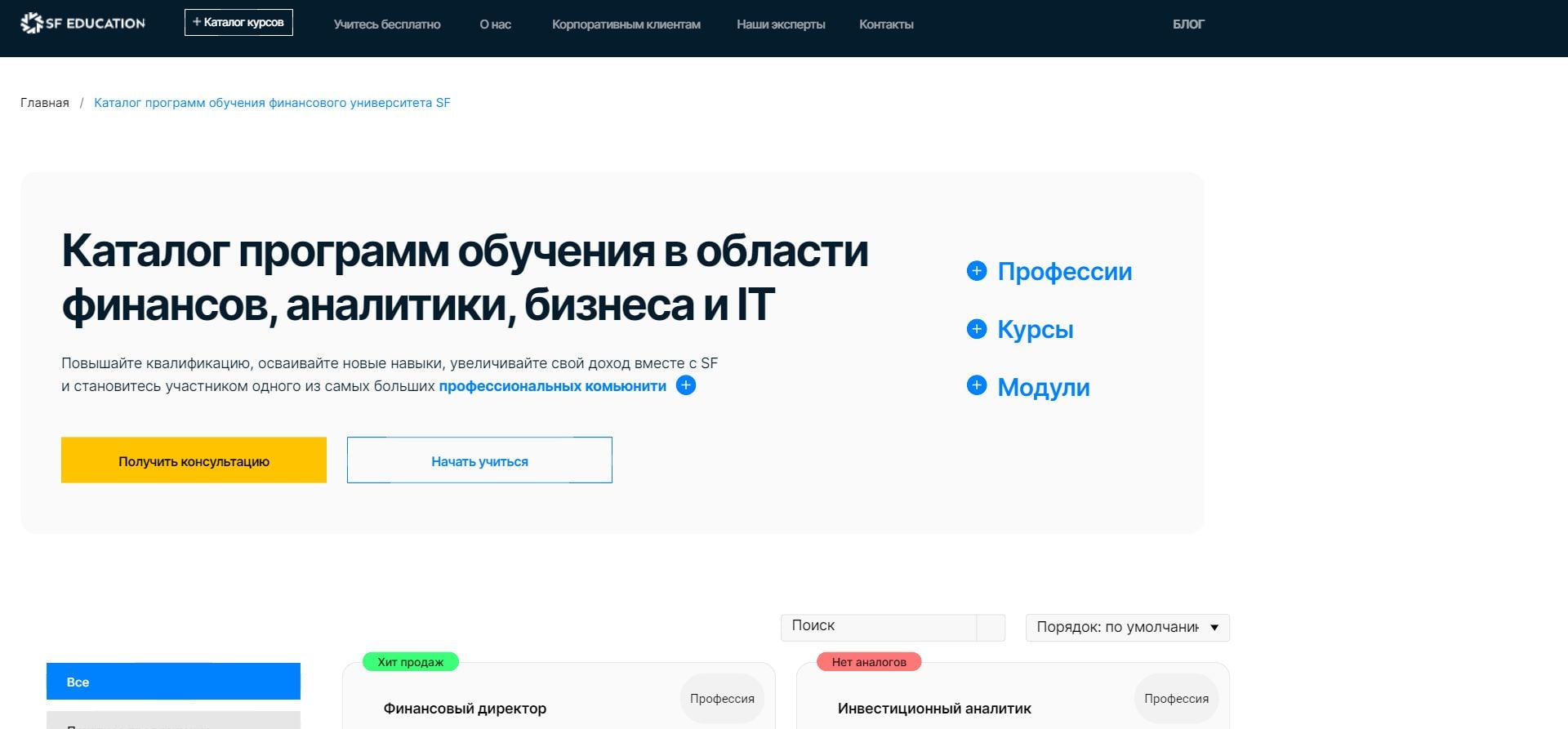Click plus icon beside Курсы
The width and height of the screenshot is (1568, 729).
coord(977,329)
